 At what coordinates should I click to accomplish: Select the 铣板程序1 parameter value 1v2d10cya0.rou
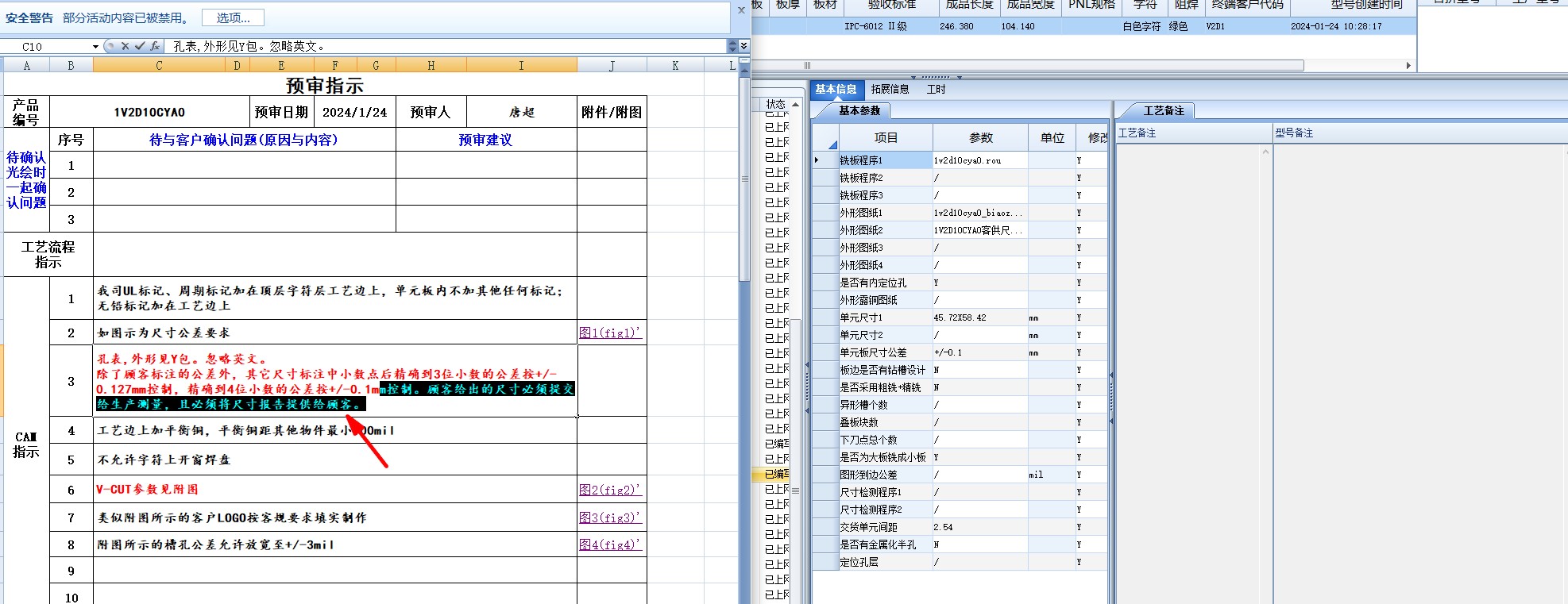[980, 160]
